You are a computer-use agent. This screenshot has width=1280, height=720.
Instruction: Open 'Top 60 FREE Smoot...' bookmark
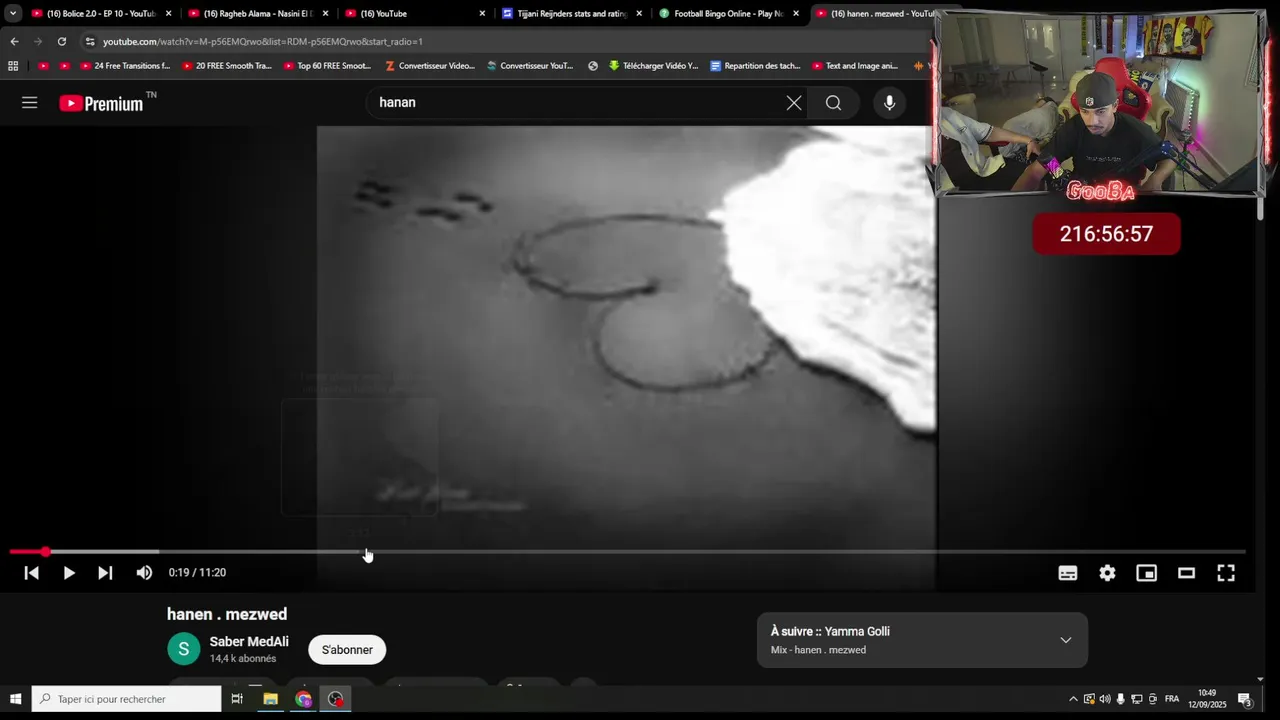click(x=328, y=66)
